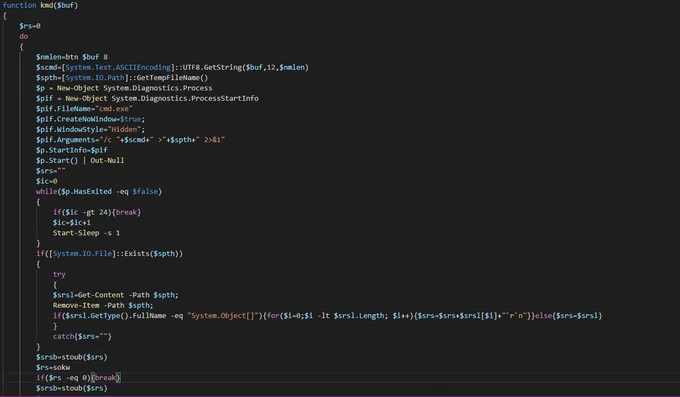Click 'else{$srs=$srsl}' at line end
This screenshot has height=397, width=680.
[569, 316]
